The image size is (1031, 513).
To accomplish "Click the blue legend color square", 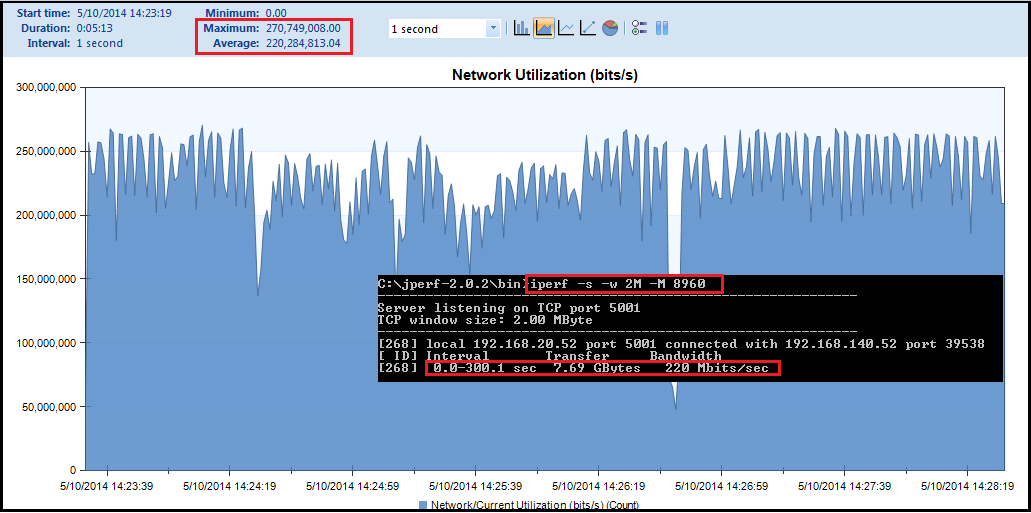I will pos(423,505).
